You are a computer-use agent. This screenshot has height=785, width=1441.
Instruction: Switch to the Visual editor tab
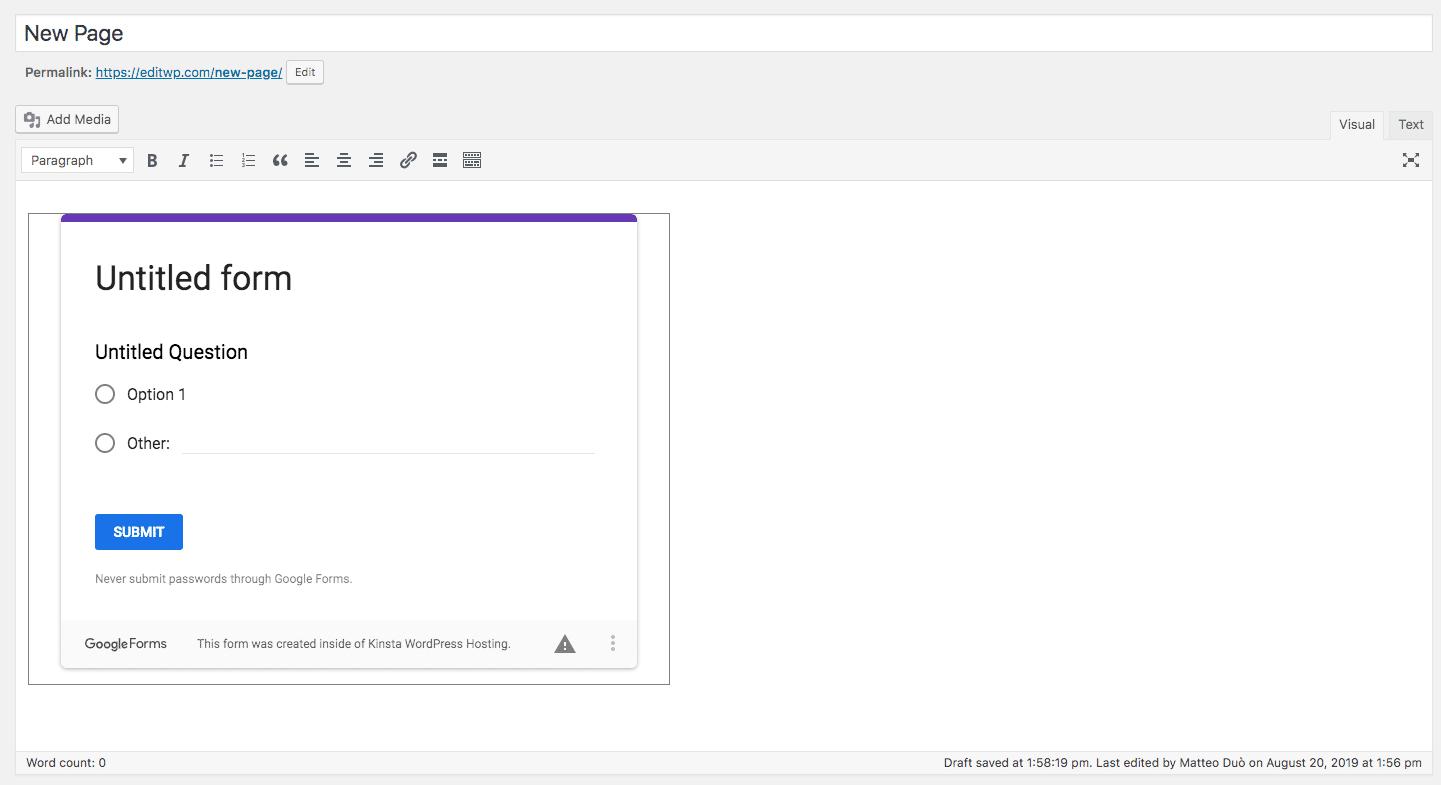click(x=1356, y=124)
